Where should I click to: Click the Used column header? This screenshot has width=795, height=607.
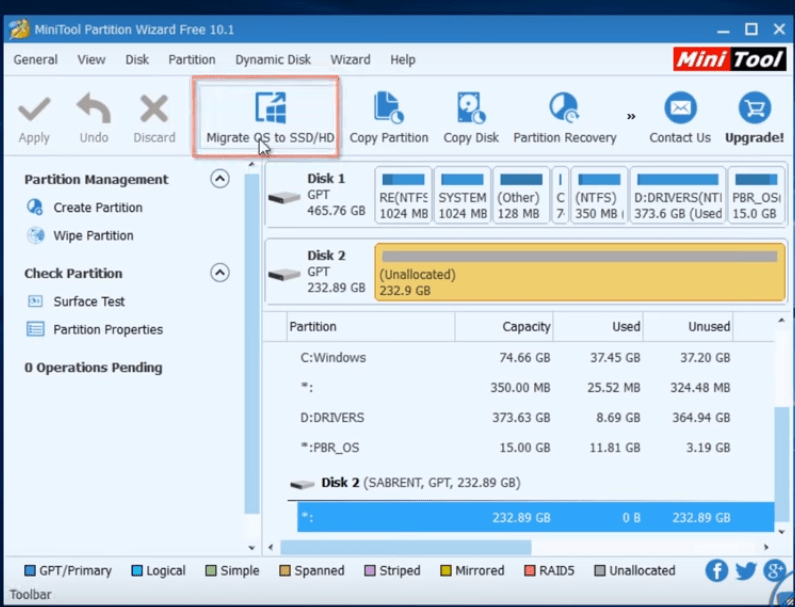(598, 327)
